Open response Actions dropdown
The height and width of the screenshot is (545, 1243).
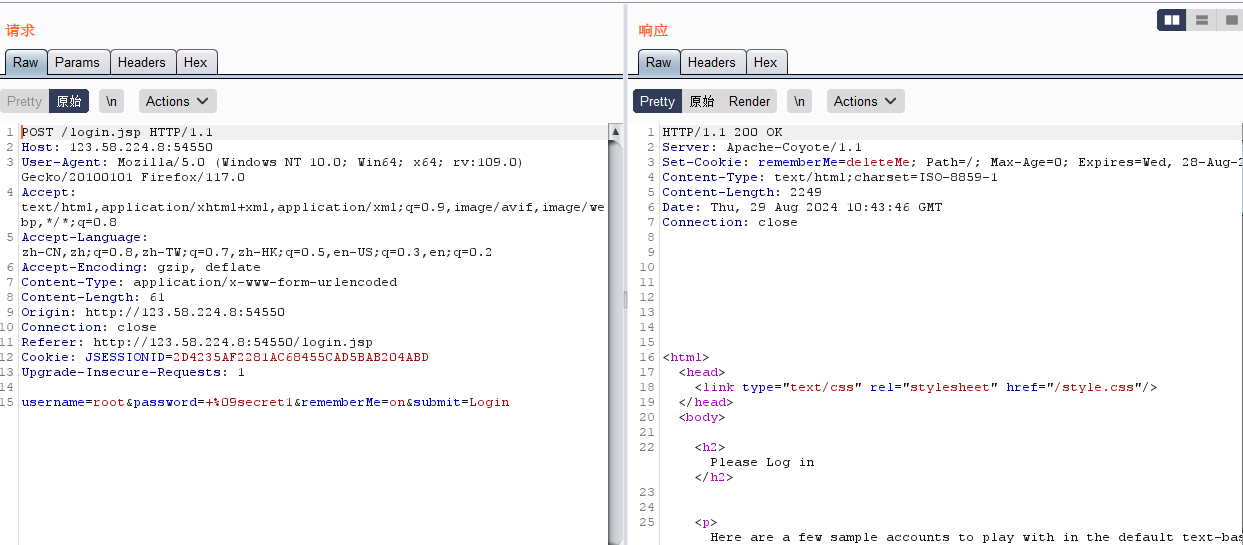pos(865,101)
